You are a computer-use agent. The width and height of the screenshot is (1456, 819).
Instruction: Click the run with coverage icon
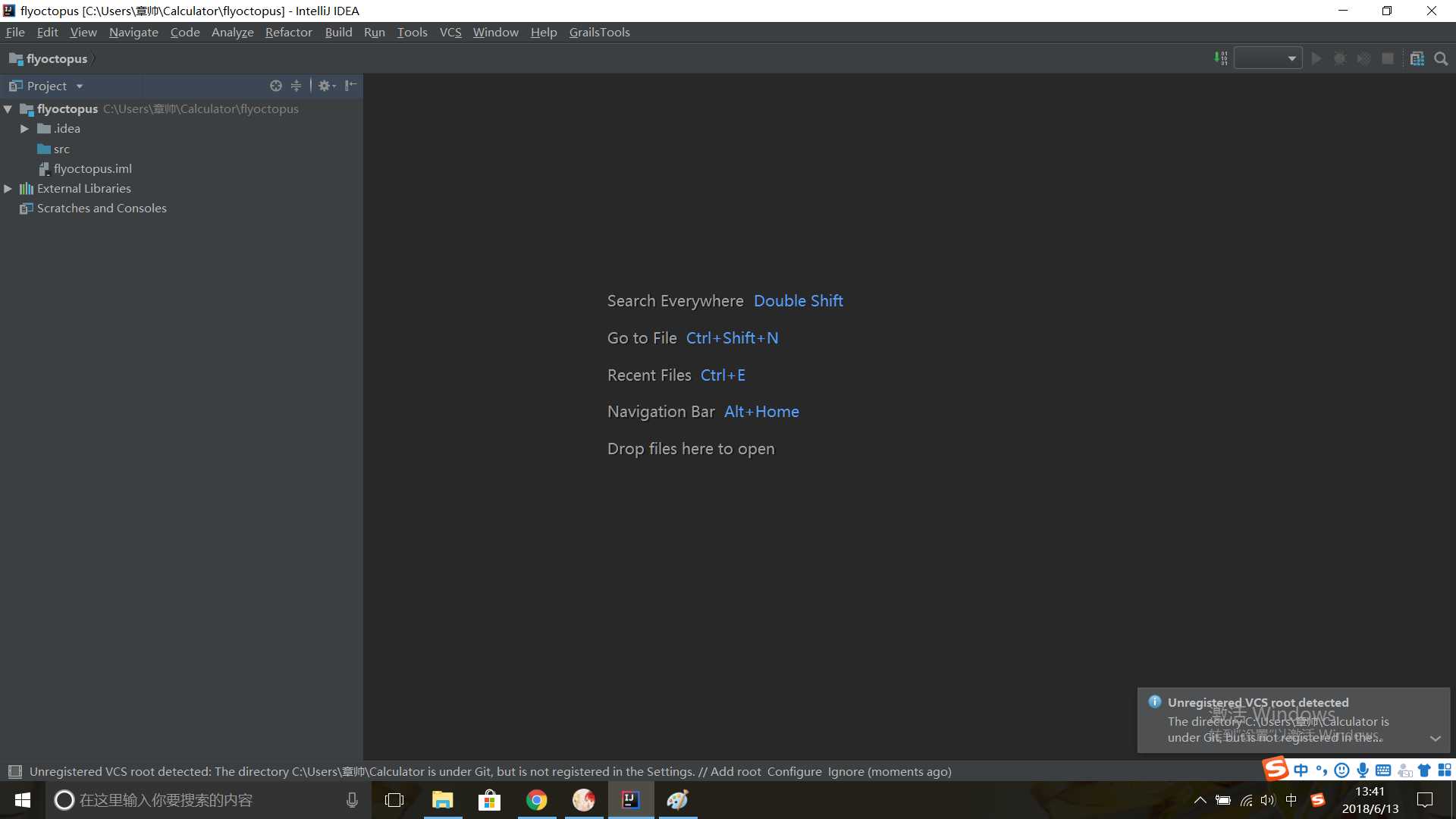point(1363,58)
